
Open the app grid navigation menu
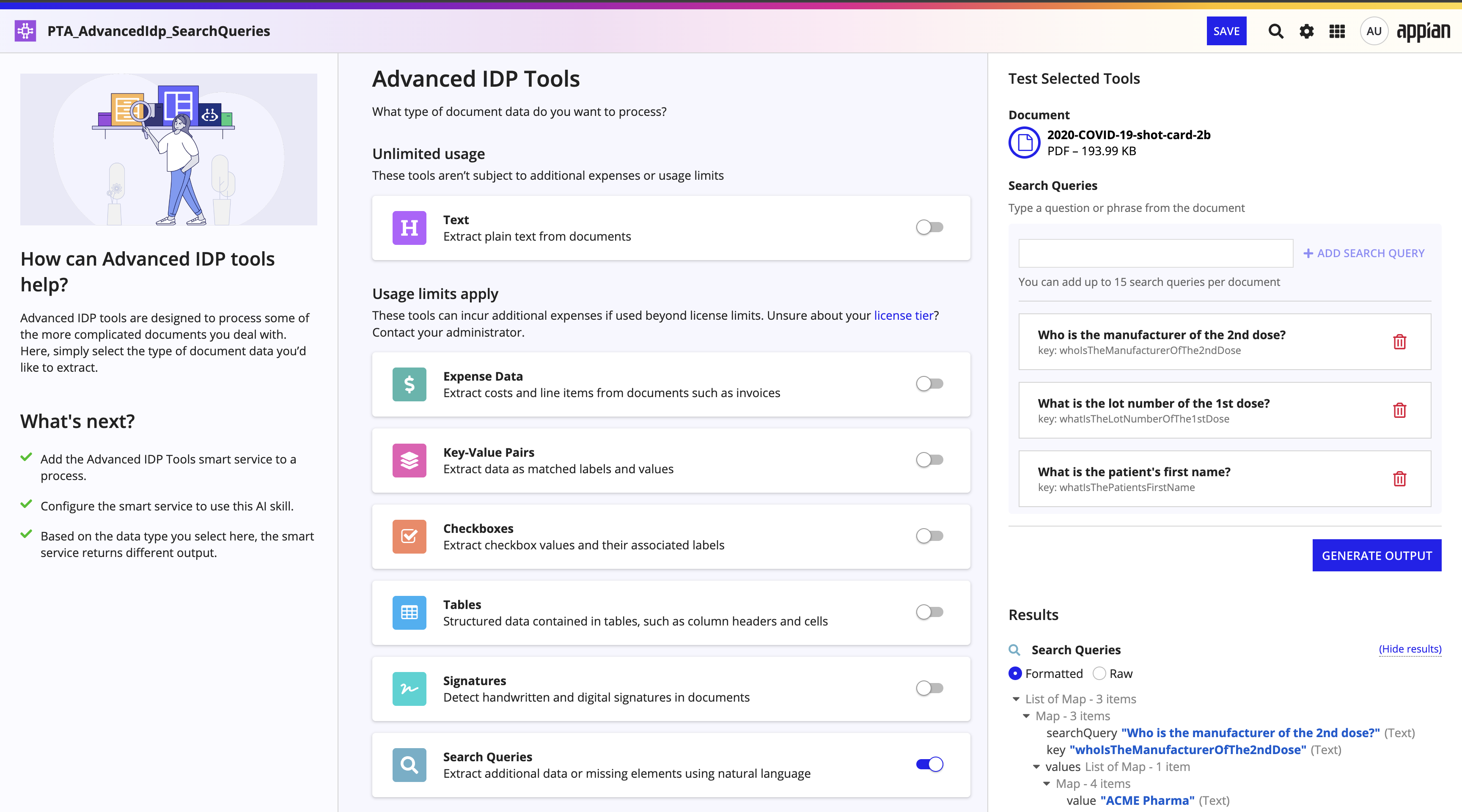(x=1337, y=31)
